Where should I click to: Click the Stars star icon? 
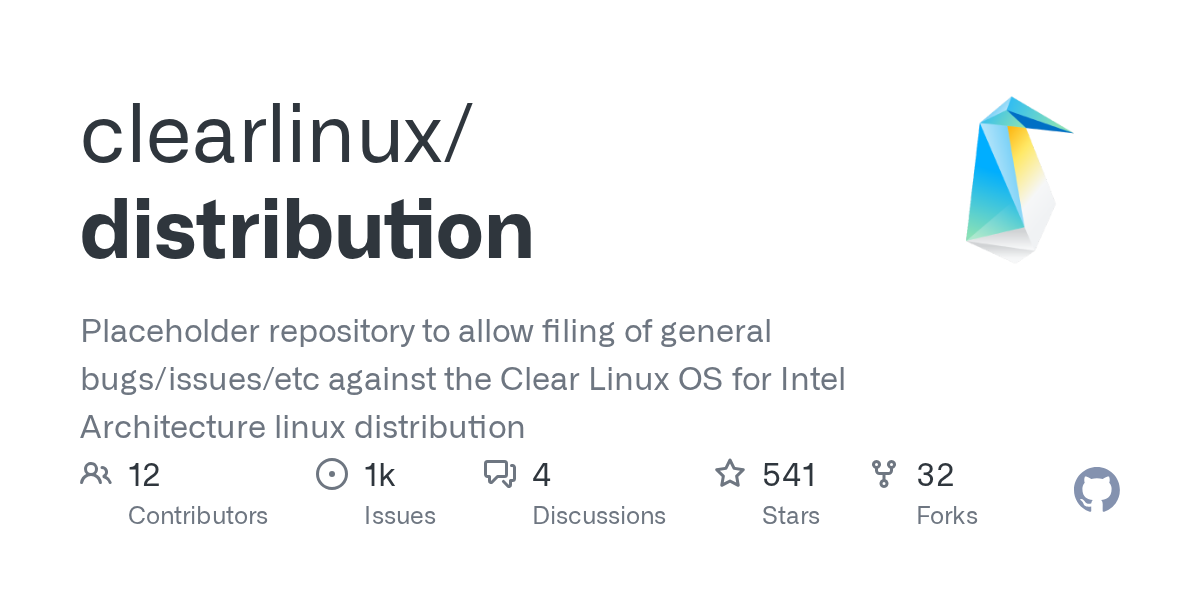pos(730,474)
